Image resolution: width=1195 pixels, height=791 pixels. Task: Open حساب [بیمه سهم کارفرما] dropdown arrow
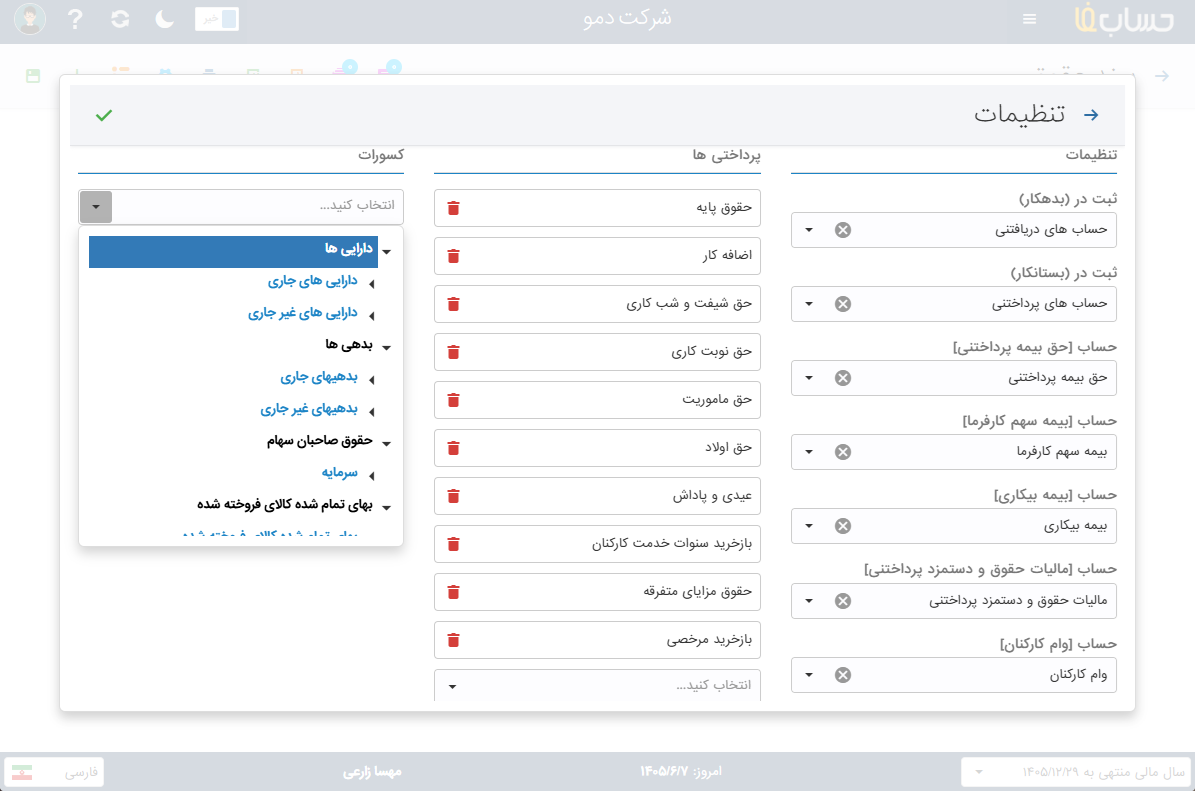point(809,452)
